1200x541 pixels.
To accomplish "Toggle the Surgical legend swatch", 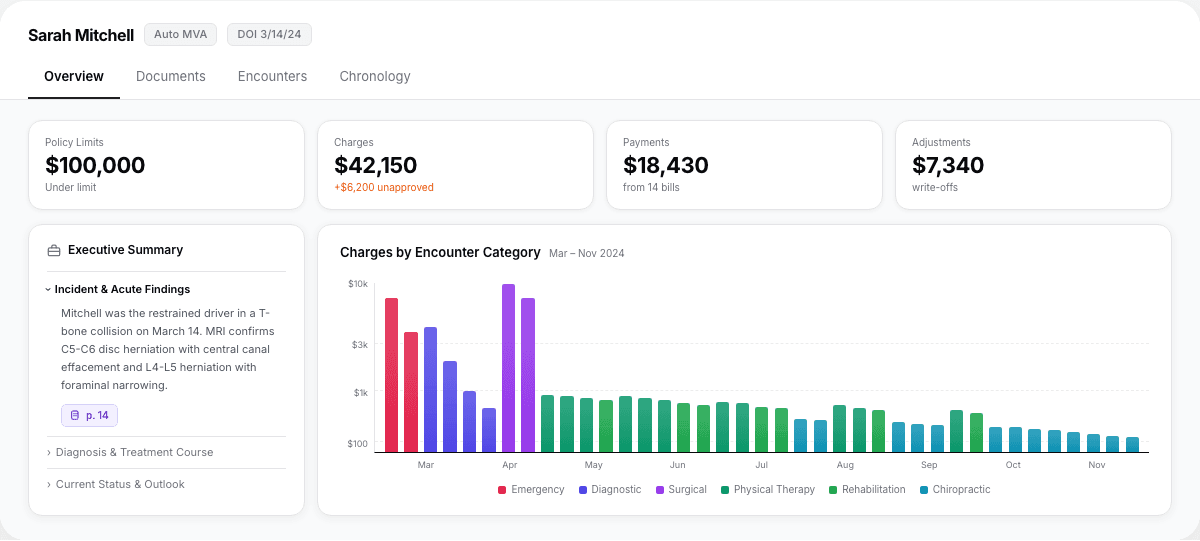I will [x=660, y=490].
